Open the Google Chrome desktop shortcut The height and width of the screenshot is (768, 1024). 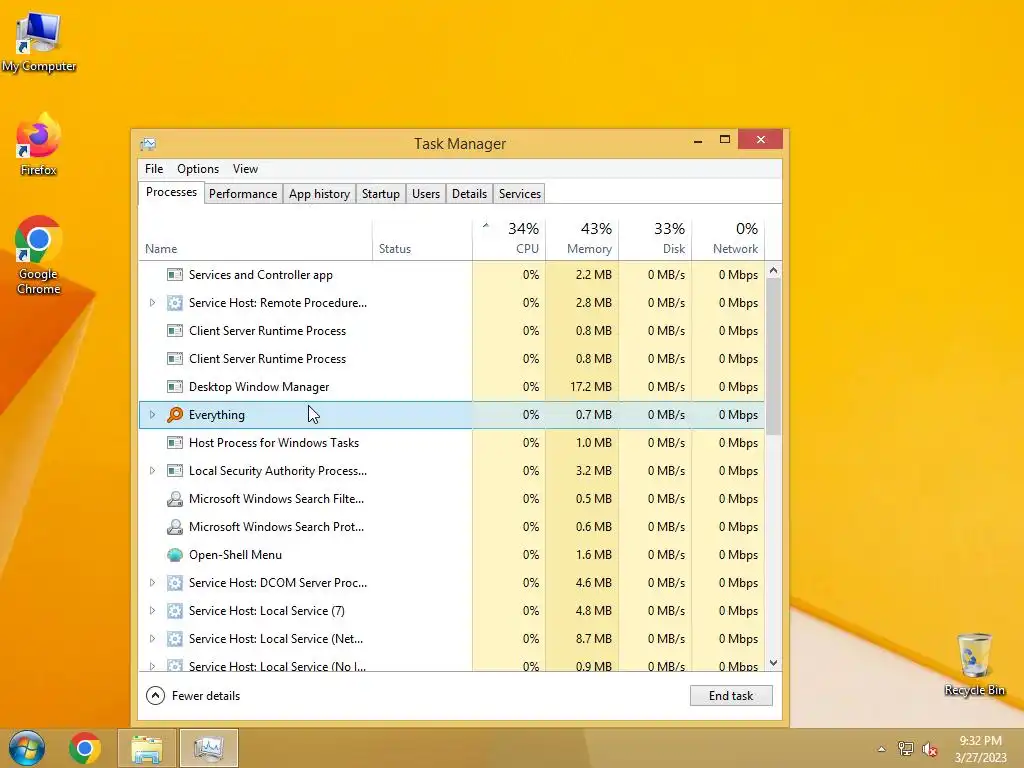point(39,256)
